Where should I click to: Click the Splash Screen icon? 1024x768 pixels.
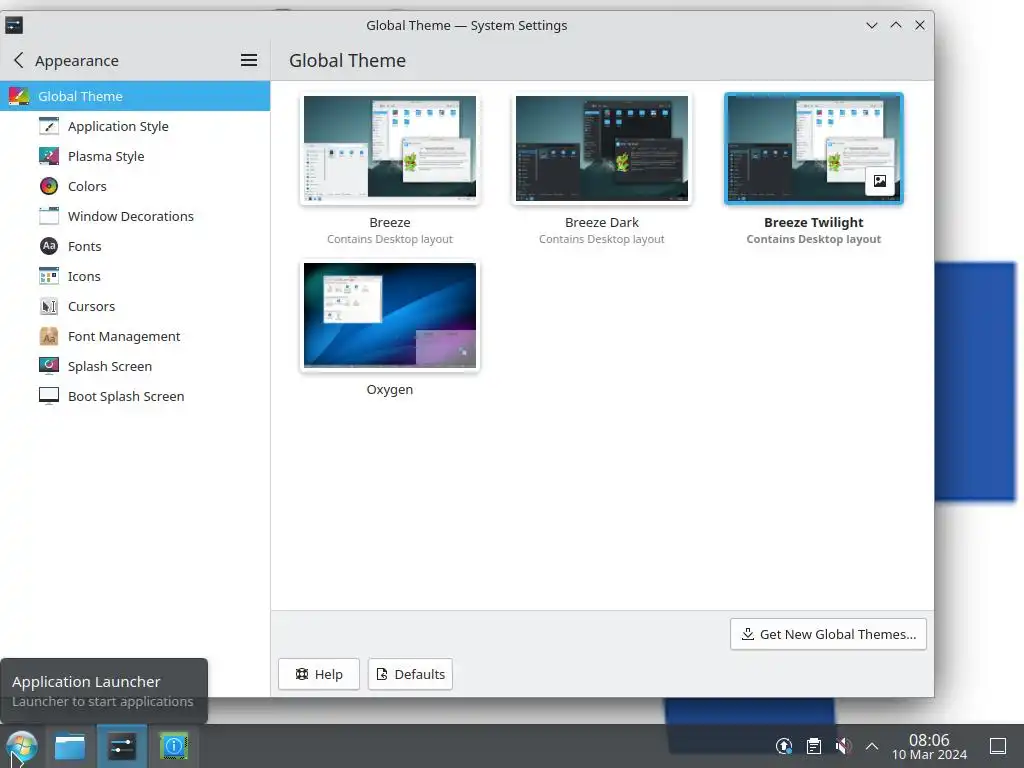click(x=49, y=366)
